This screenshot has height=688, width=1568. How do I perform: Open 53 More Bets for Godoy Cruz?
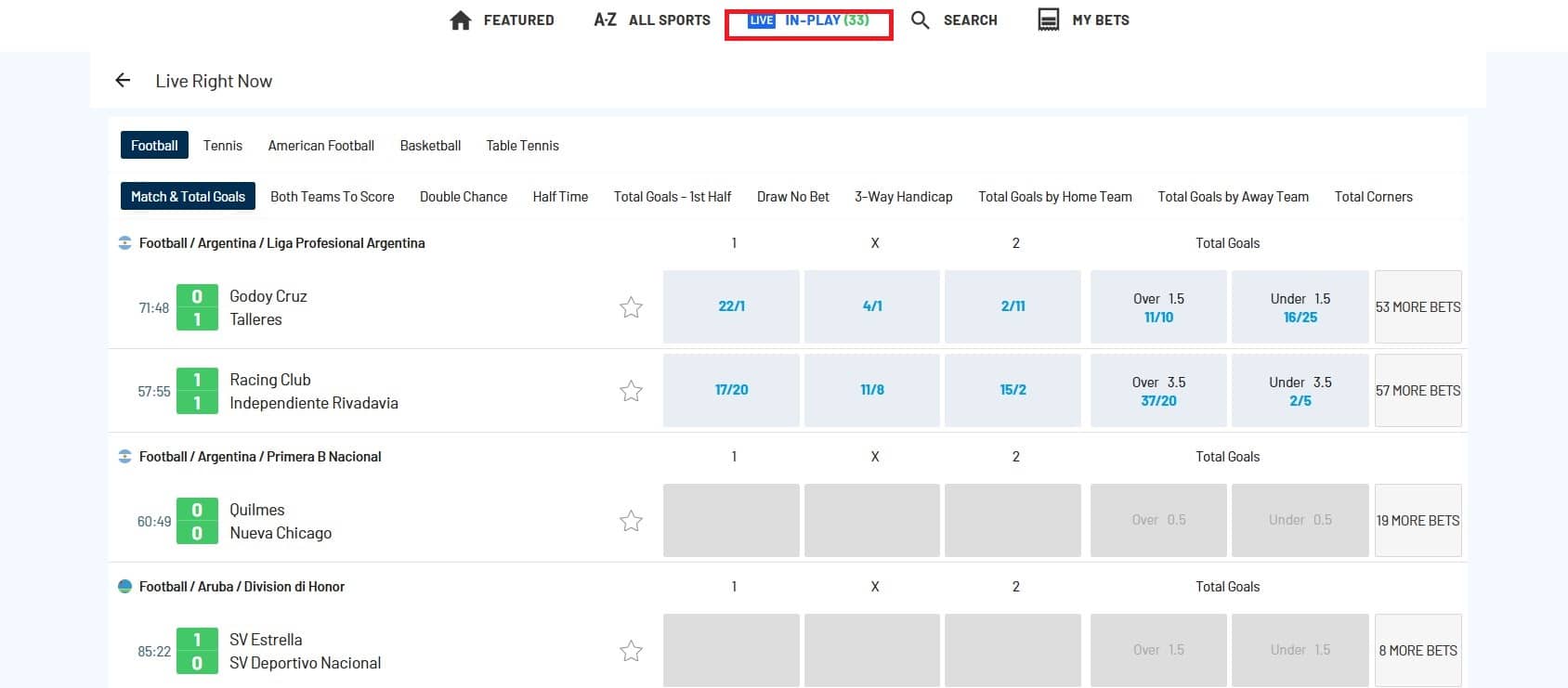(1418, 306)
